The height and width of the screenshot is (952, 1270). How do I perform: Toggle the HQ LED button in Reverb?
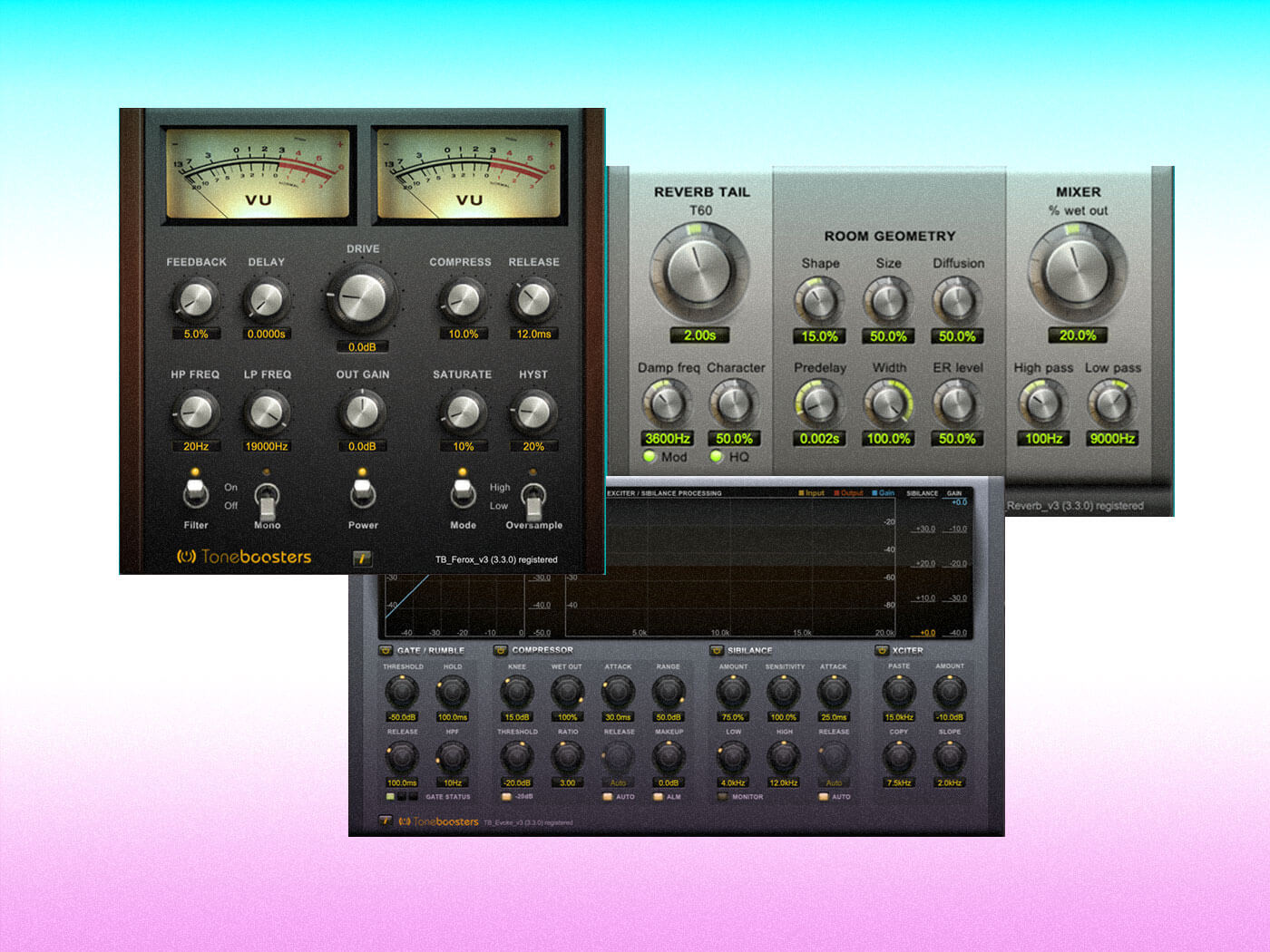point(717,457)
